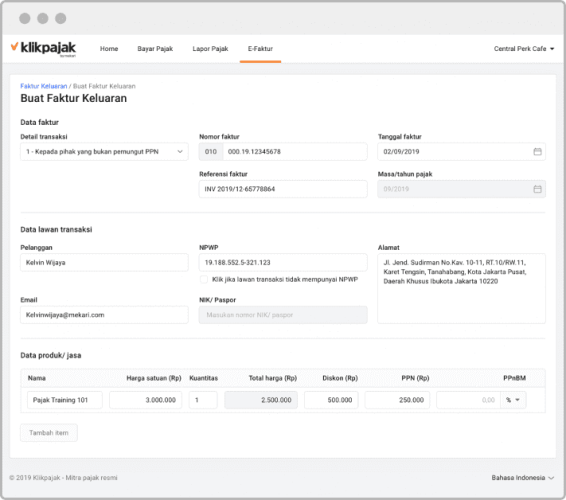Go to the Home tab
The image size is (566, 500).
109,49
